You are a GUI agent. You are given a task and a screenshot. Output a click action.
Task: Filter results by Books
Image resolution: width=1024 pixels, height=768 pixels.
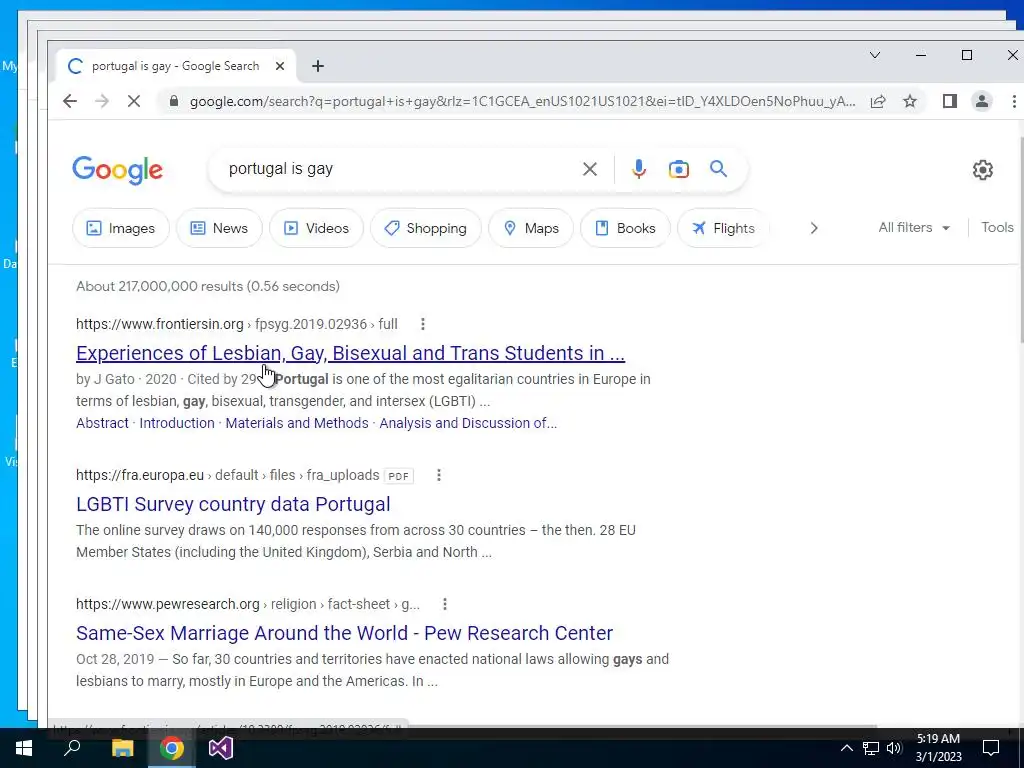[625, 228]
